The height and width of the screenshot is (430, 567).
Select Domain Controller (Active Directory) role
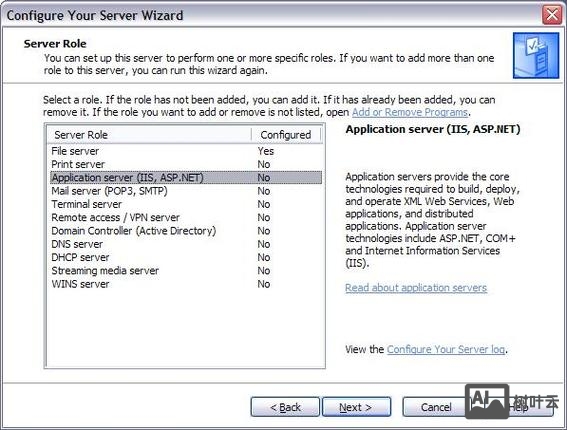click(x=186, y=231)
